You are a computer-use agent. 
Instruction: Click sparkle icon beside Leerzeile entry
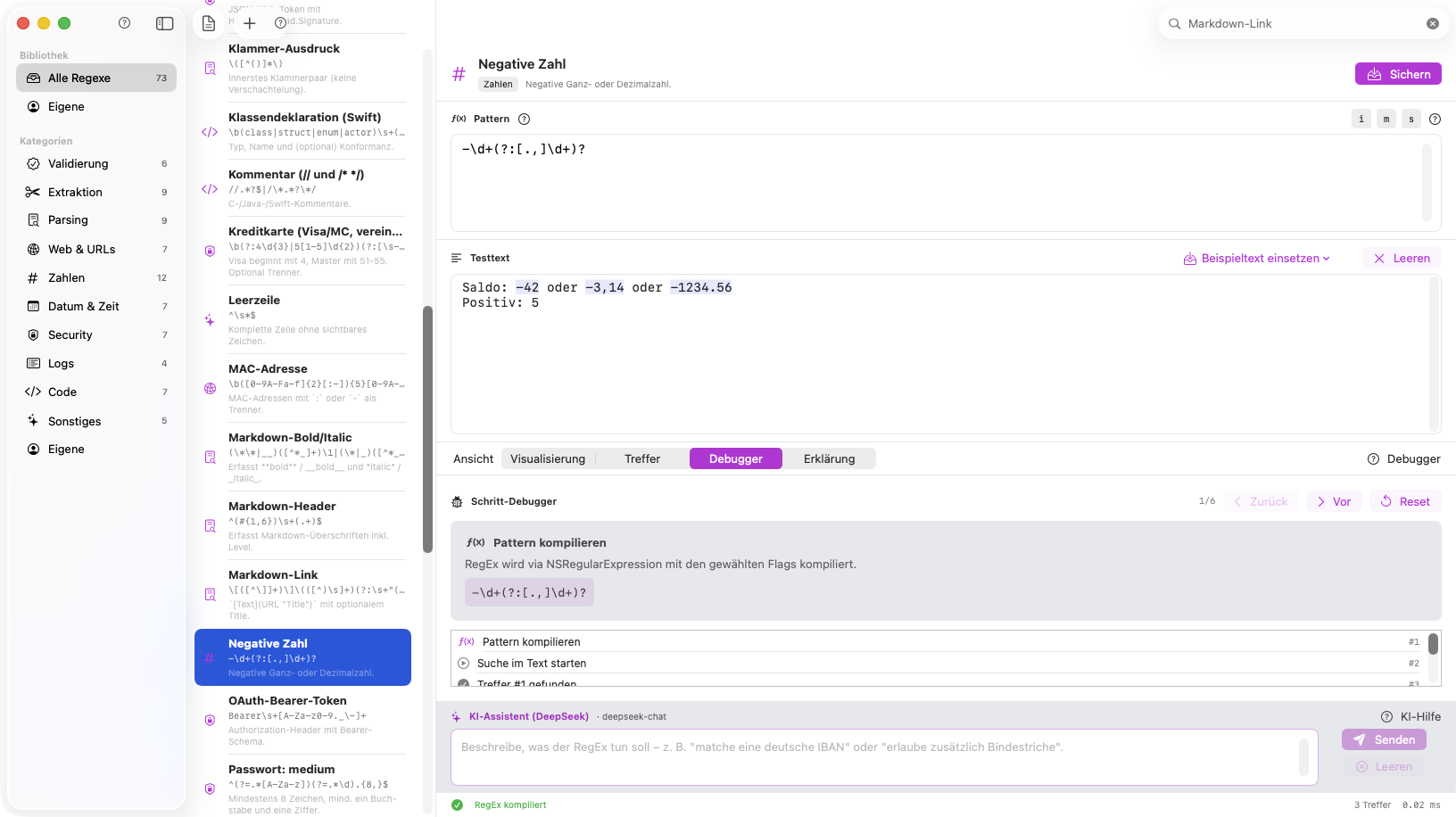210,320
